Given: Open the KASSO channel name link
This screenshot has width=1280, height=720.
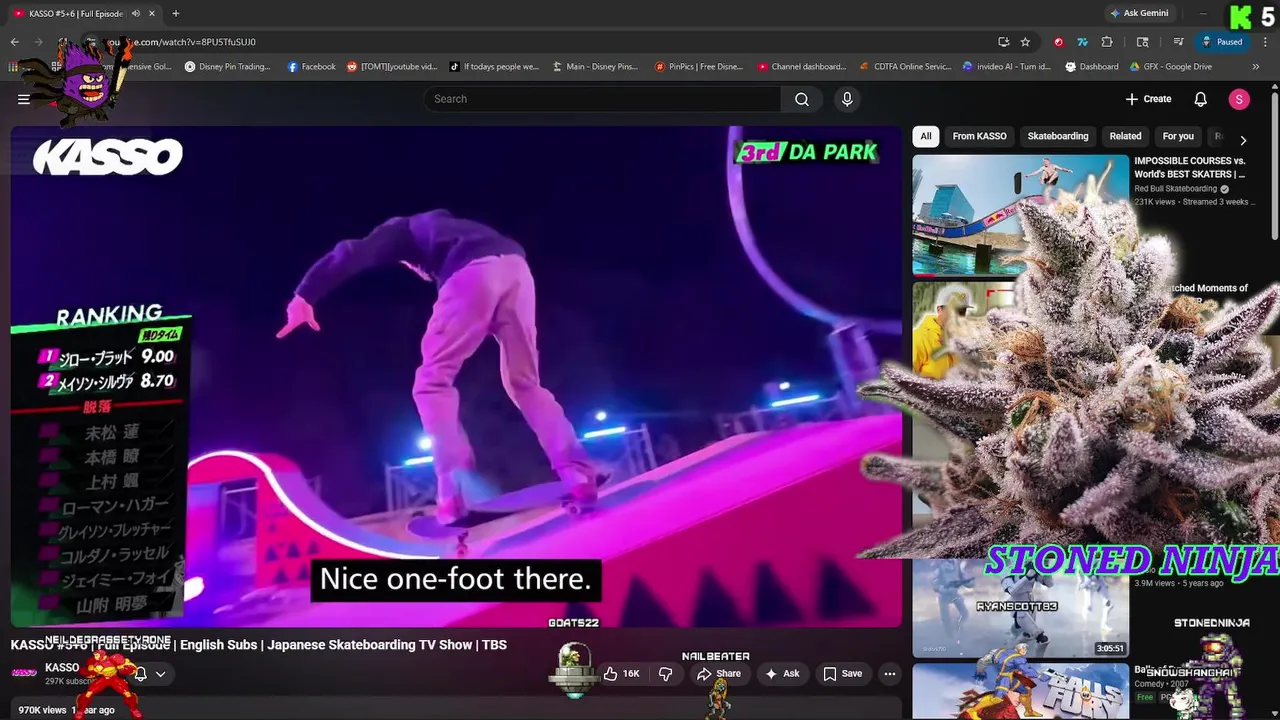Looking at the screenshot, I should (62, 667).
